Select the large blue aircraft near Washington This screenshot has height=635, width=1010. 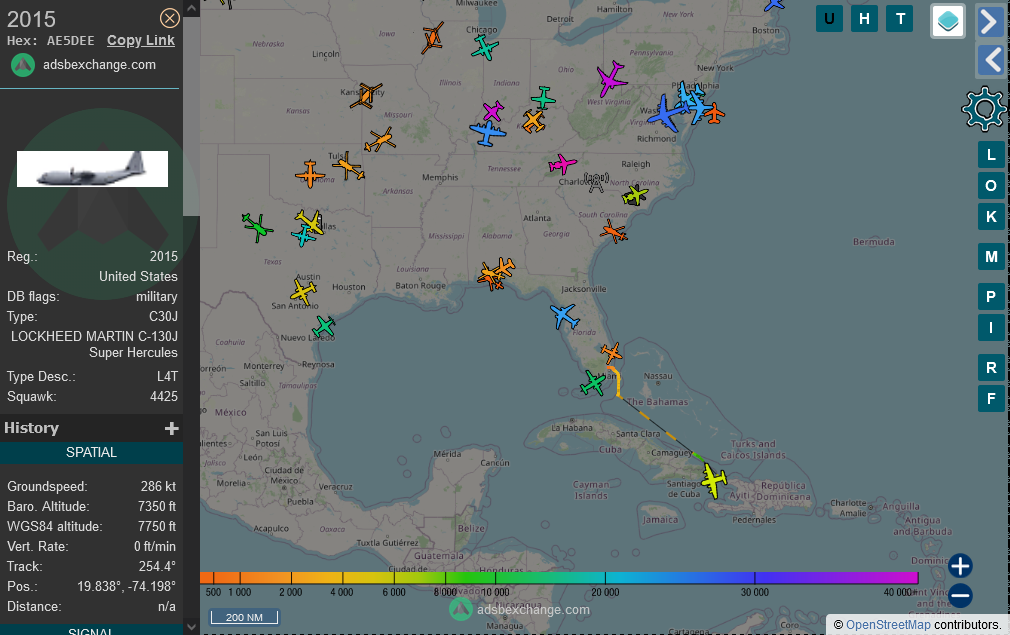click(x=667, y=113)
